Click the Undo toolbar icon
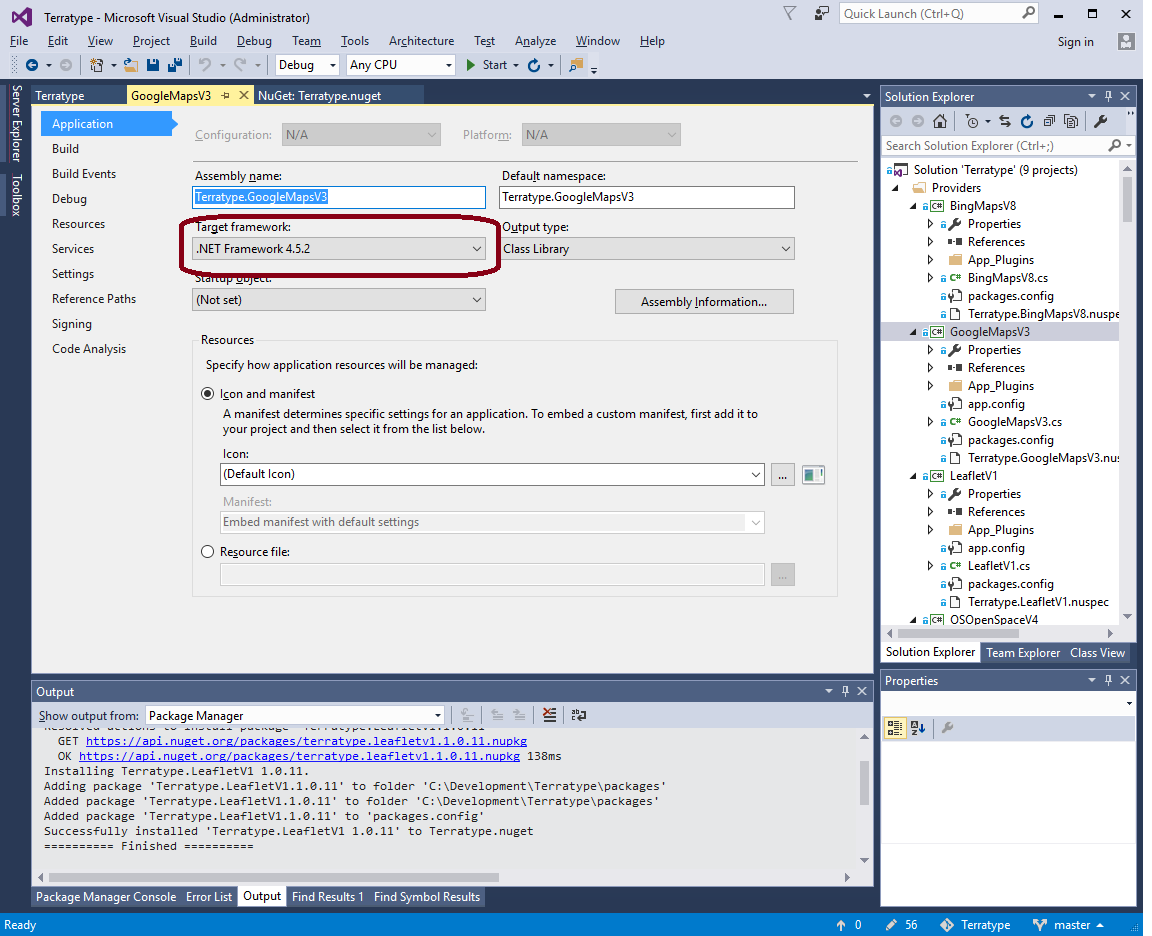Image resolution: width=1152 pixels, height=936 pixels. (205, 65)
